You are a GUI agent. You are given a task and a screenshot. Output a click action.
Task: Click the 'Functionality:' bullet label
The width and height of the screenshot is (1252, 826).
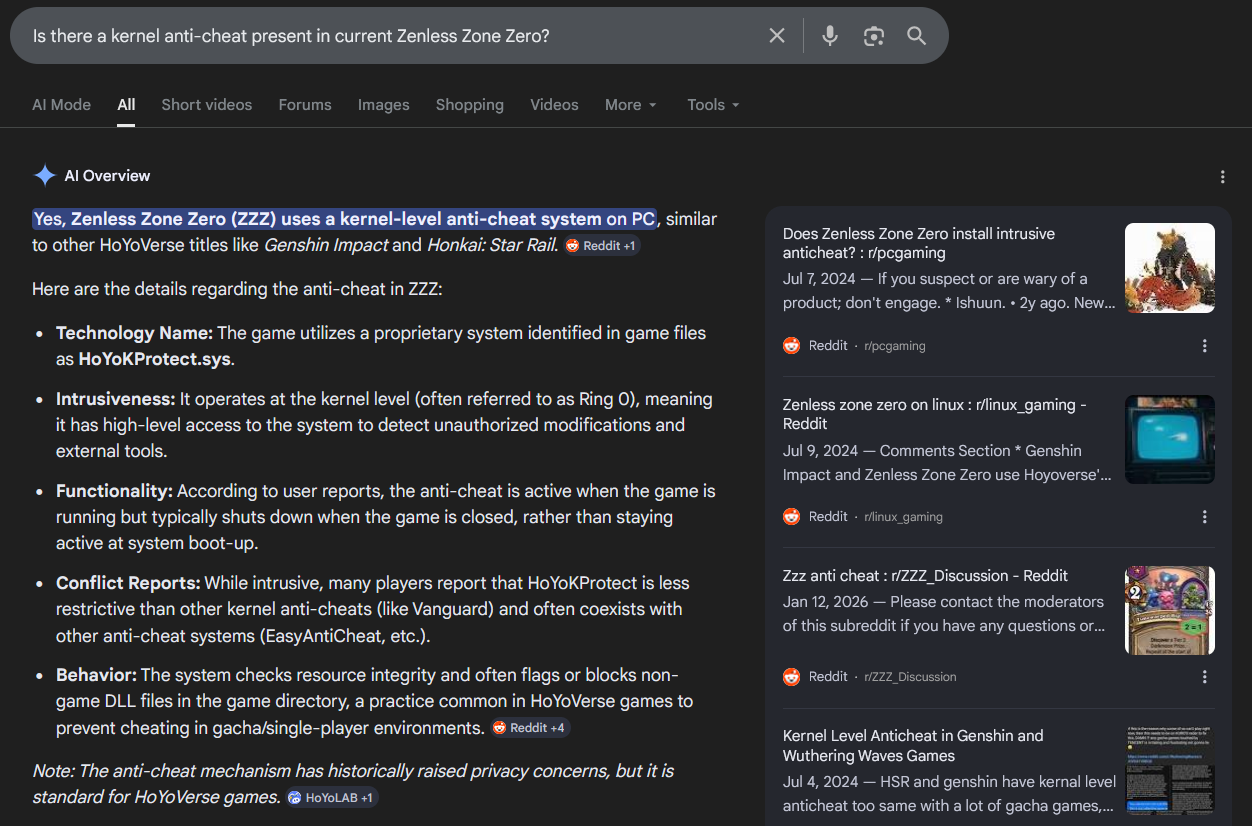tap(114, 491)
